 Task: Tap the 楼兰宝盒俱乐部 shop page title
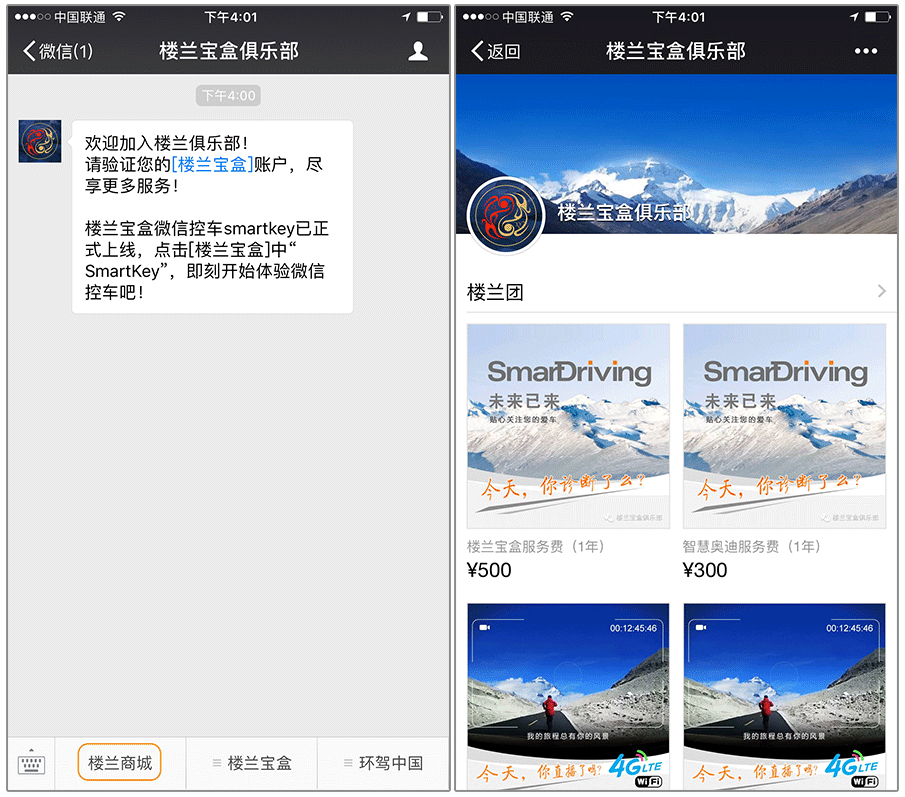(x=676, y=51)
